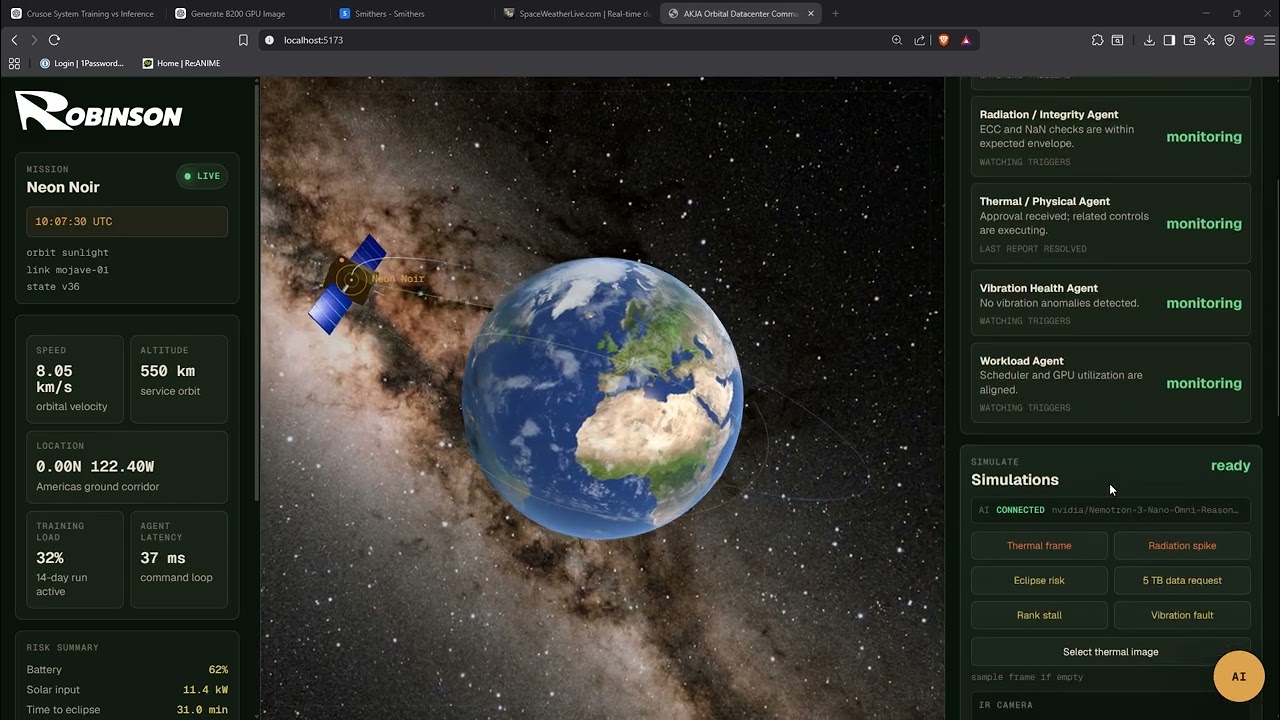Open the apps grid icon in bookmarks bar

(x=14, y=63)
